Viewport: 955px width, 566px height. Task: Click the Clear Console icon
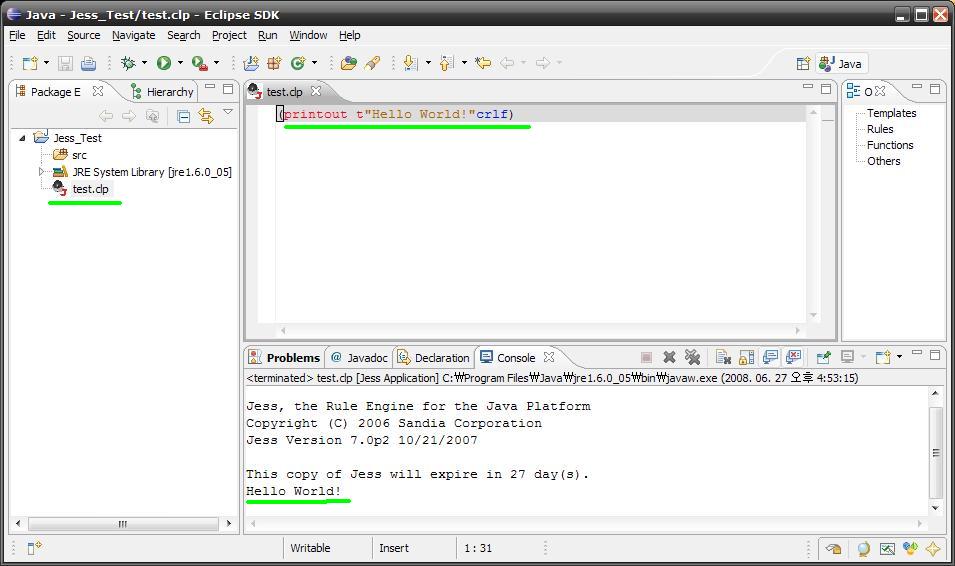[723, 357]
